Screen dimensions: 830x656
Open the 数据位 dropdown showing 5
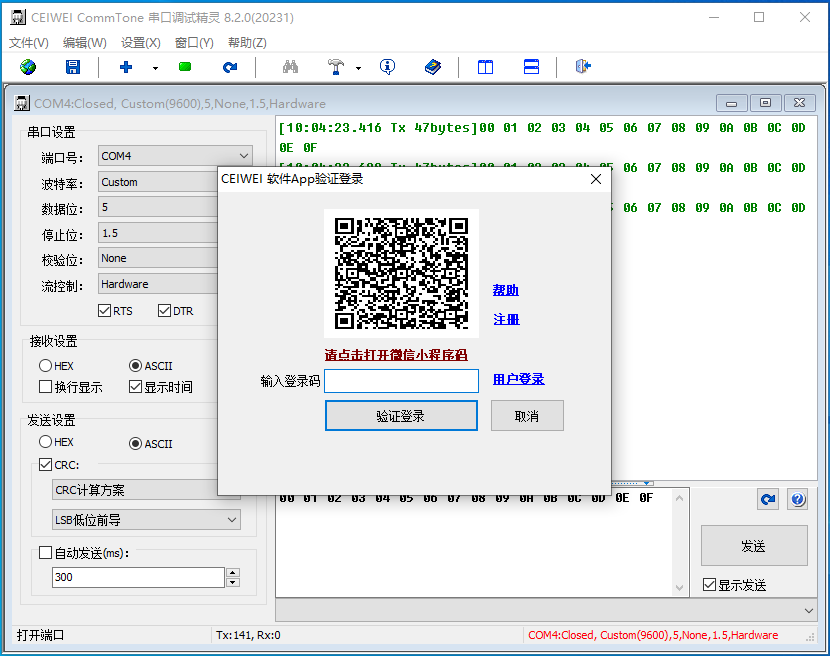158,208
